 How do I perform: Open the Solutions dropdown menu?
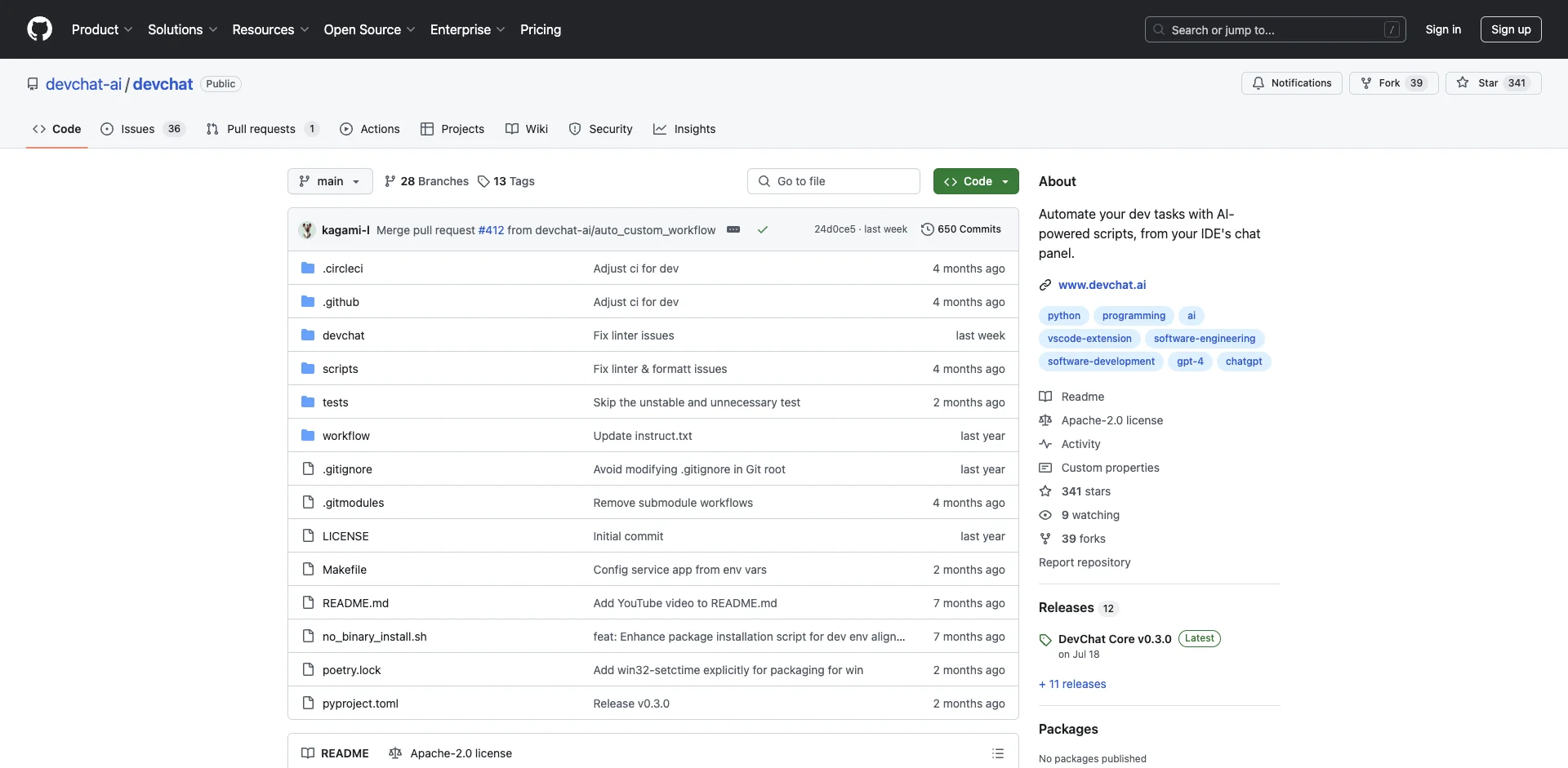tap(182, 29)
